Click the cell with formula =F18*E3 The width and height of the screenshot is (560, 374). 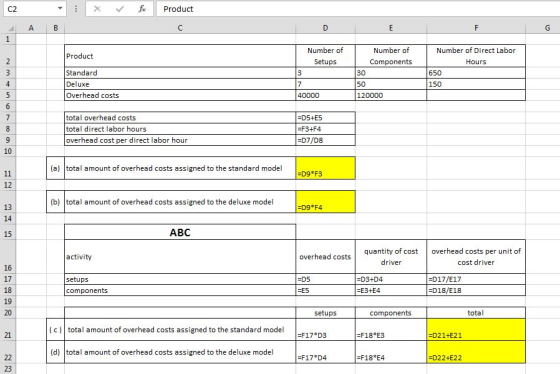tap(391, 329)
